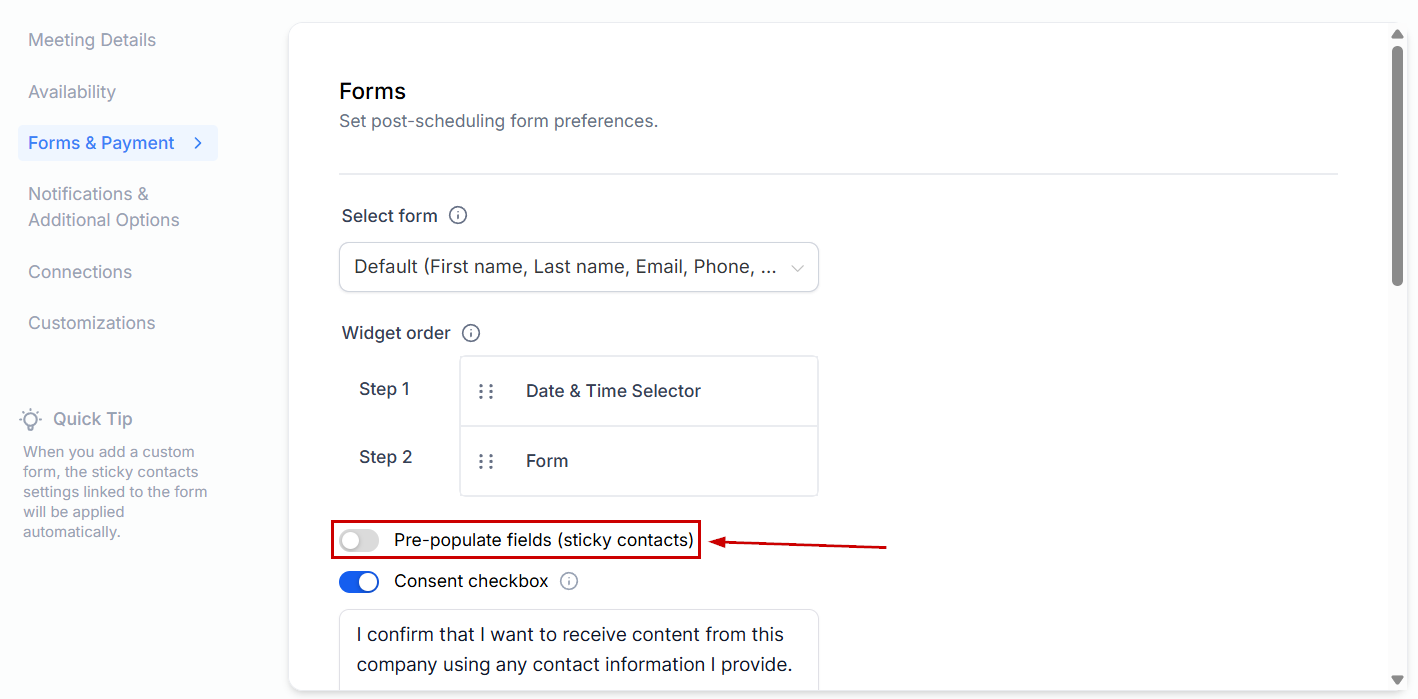Click the scrollbar up arrow
This screenshot has width=1418, height=699.
click(1398, 34)
